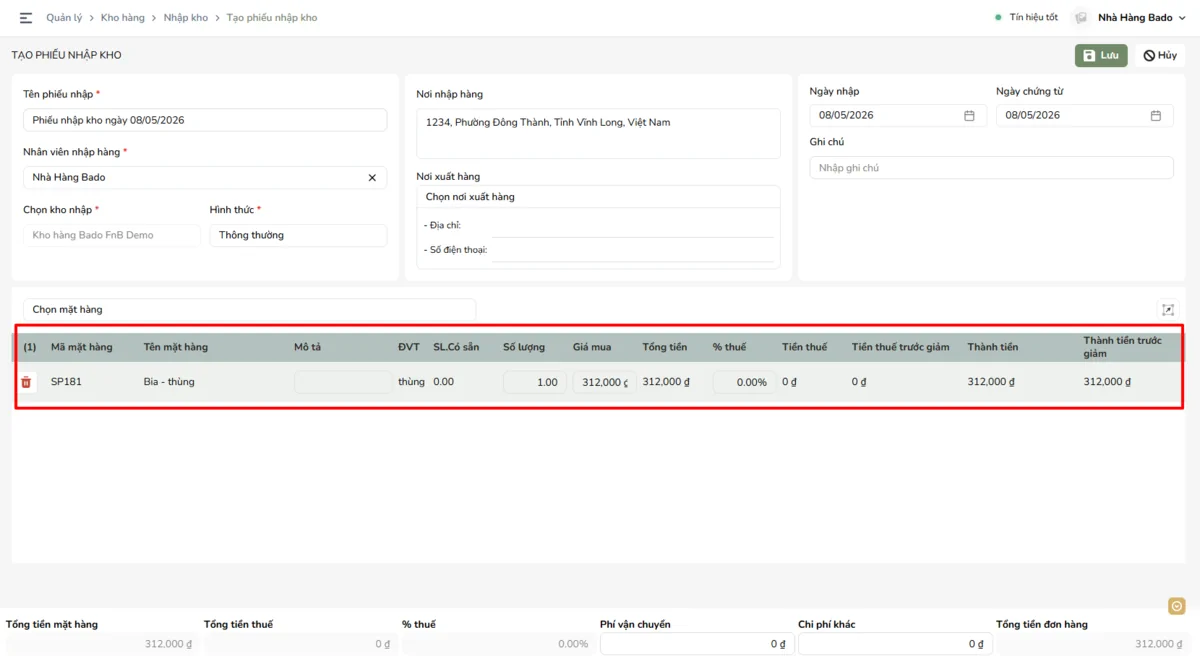Open Nhà Hàng Bado account dropdown
The image size is (1200, 661).
point(1140,18)
